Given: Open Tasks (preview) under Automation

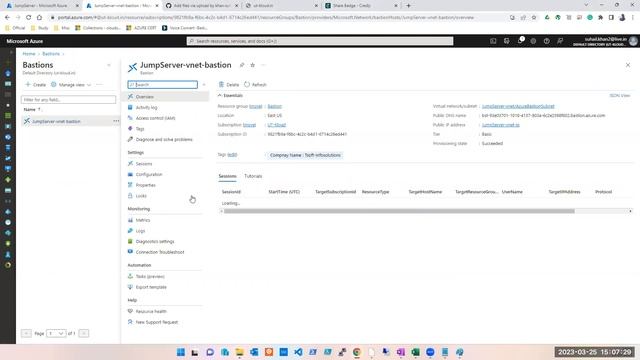Looking at the screenshot, I should pyautogui.click(x=150, y=276).
